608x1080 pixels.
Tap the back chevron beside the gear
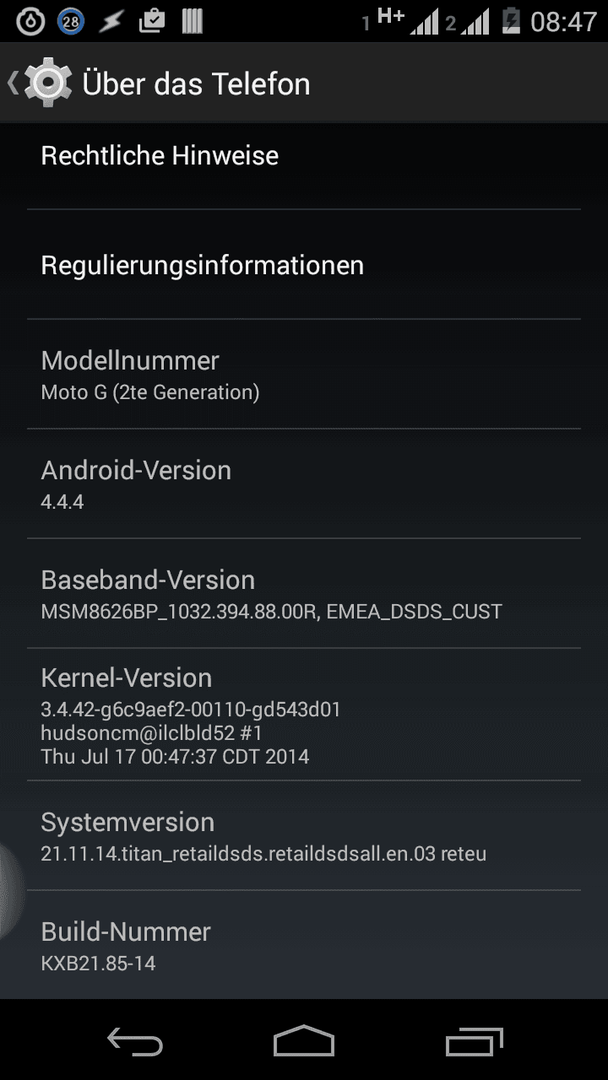12,83
